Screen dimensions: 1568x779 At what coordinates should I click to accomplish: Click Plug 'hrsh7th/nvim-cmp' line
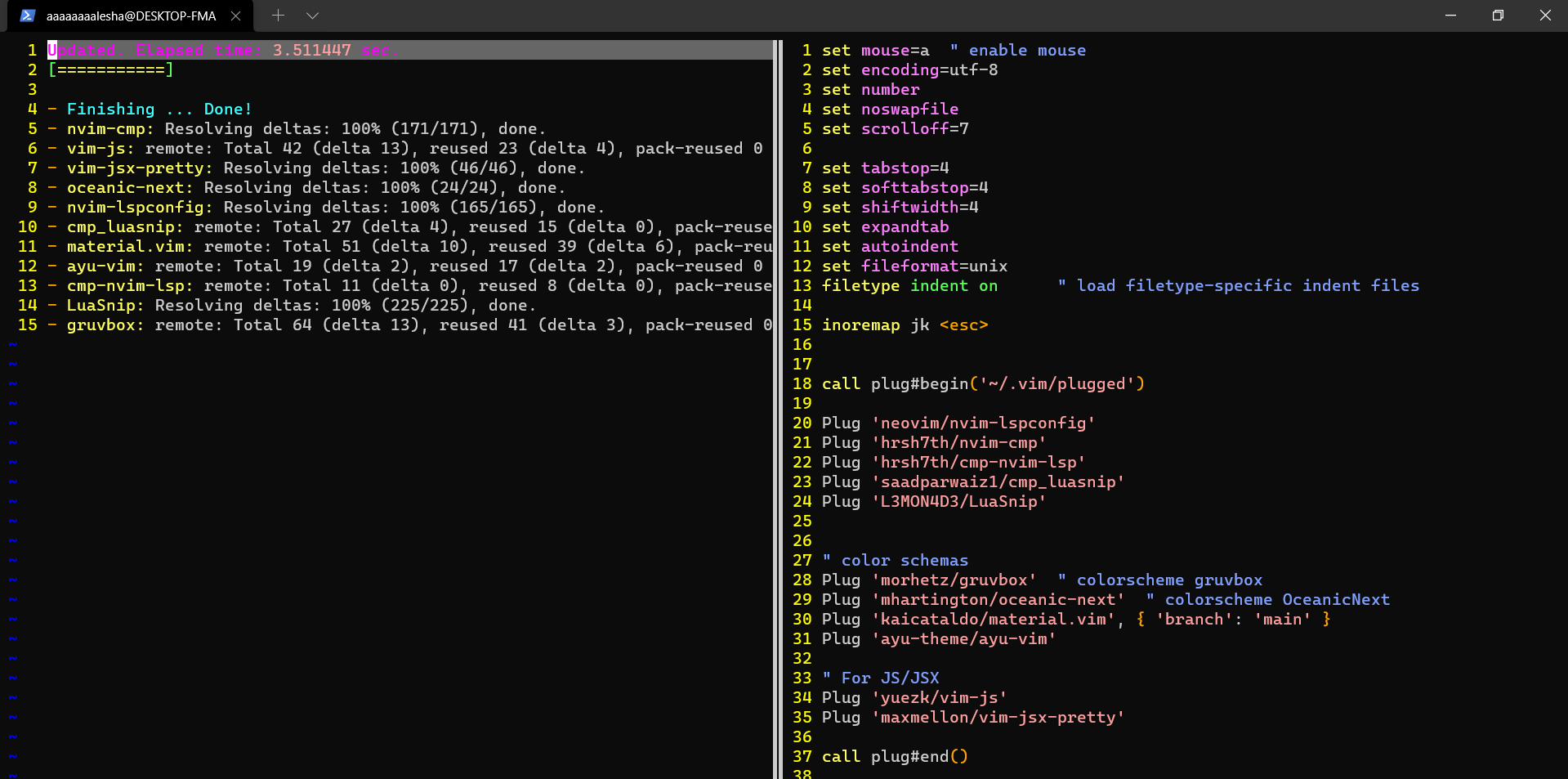coord(934,443)
